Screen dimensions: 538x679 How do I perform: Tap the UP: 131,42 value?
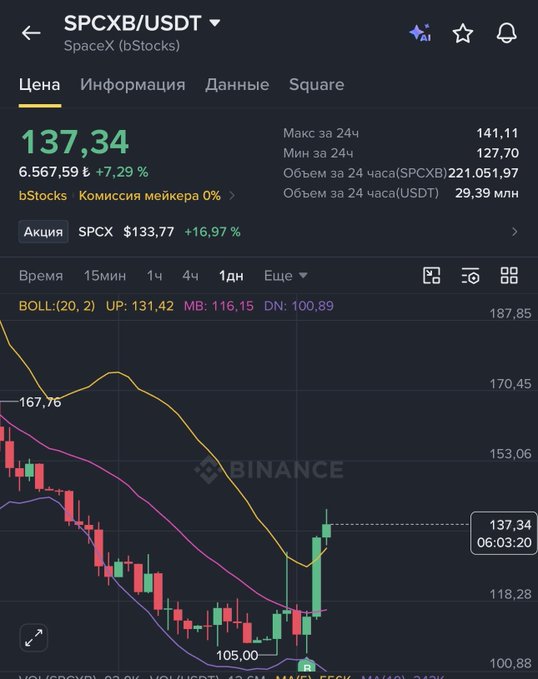pos(139,306)
